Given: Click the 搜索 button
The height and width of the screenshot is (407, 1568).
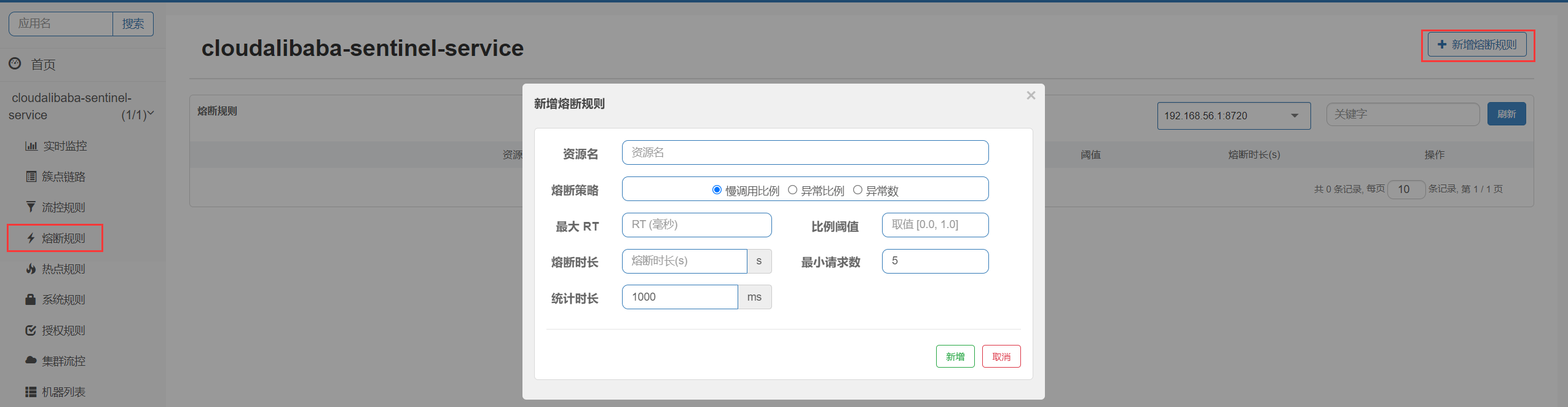Looking at the screenshot, I should point(133,24).
